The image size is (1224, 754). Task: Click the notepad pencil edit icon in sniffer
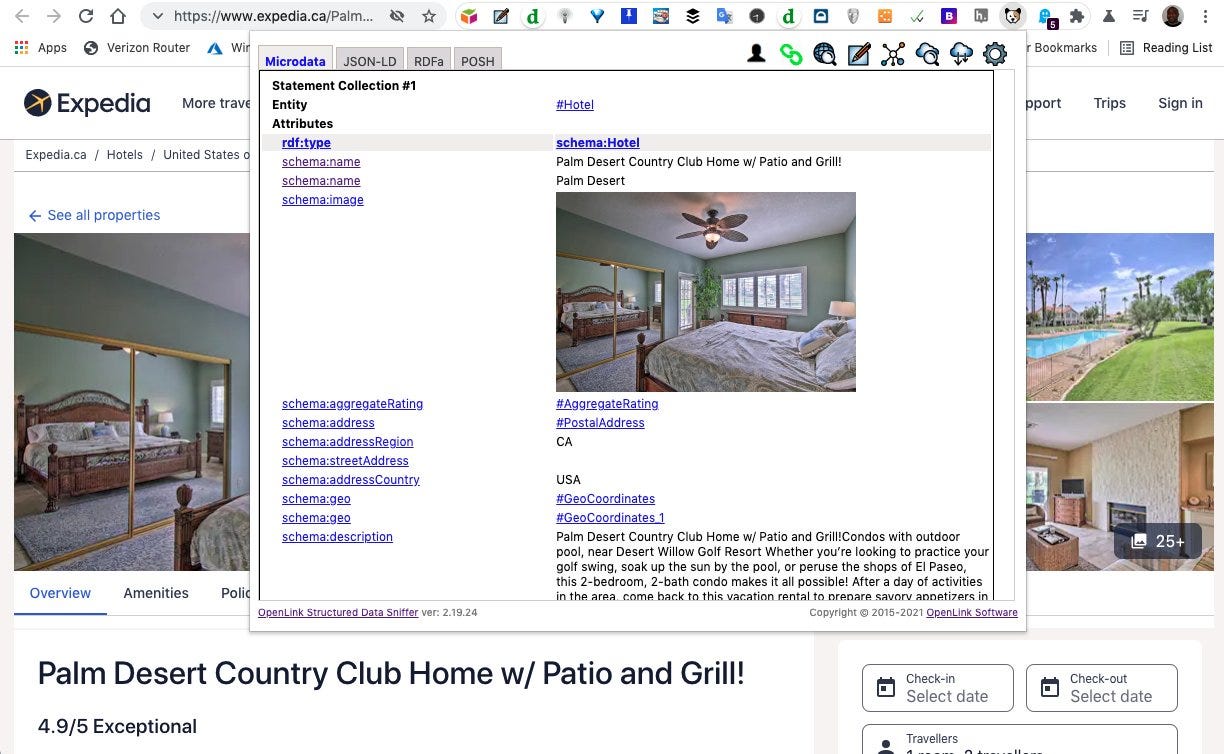coord(859,54)
